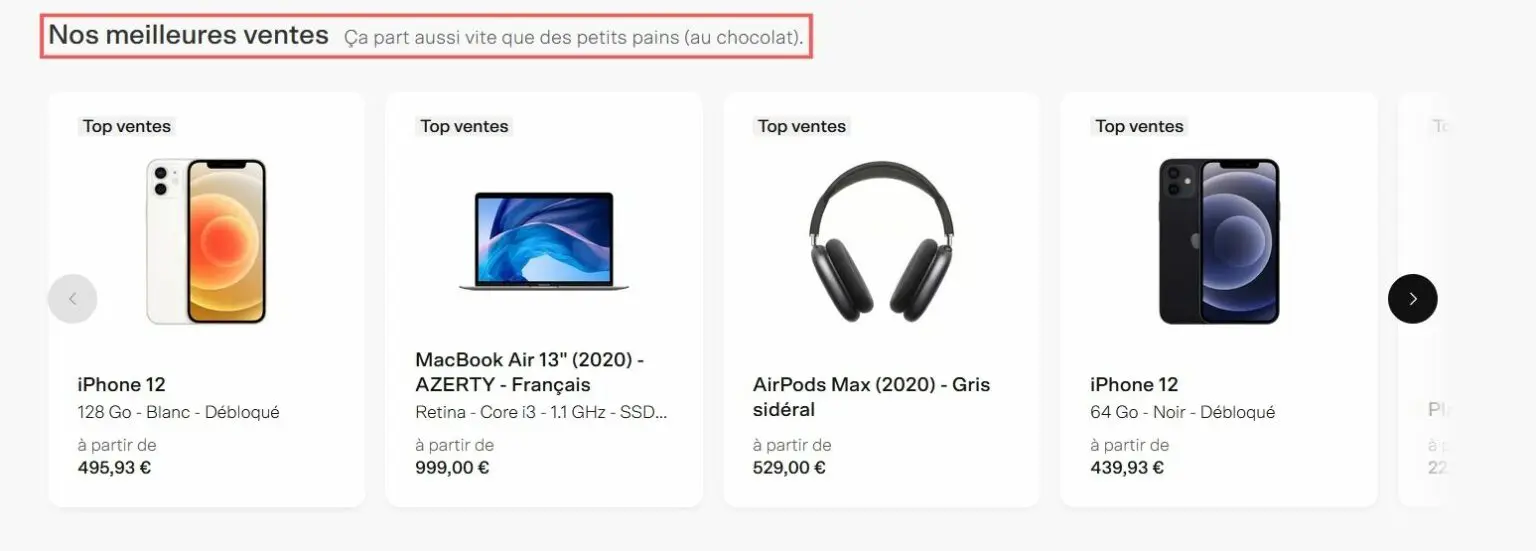This screenshot has width=1536, height=551.
Task: Click the 999,00 € price
Action: [452, 467]
